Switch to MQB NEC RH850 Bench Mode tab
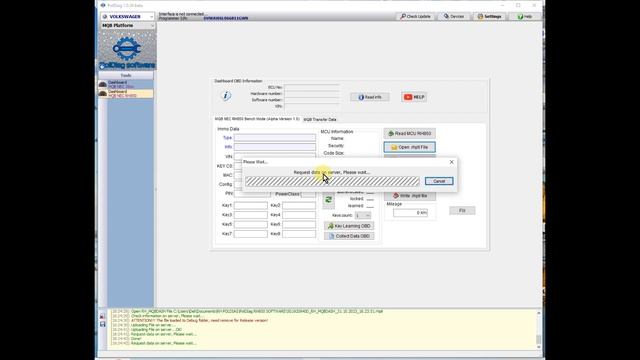 [257, 119]
